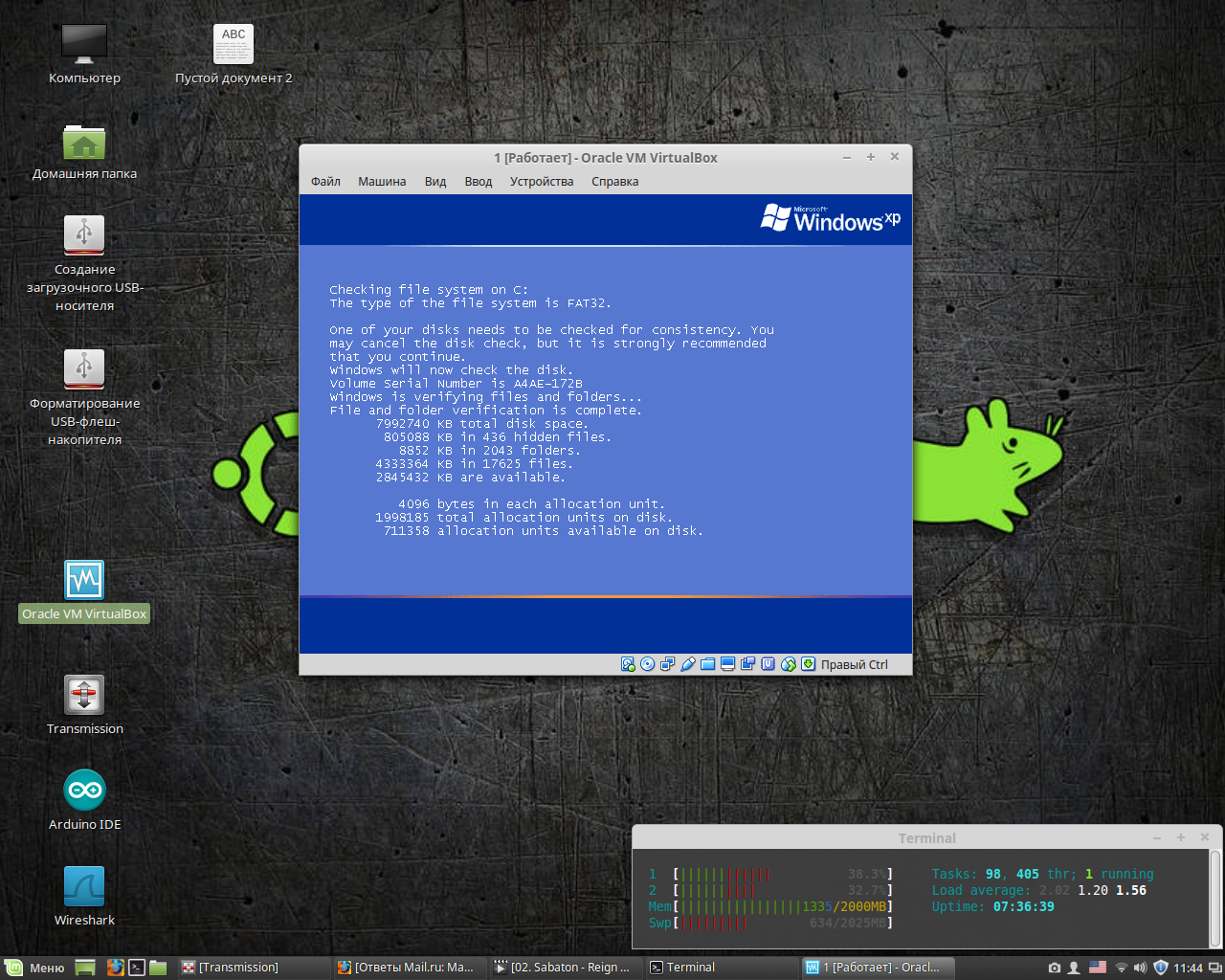Click the Uptime value 07:36:39 in Terminal
The height and width of the screenshot is (980, 1225).
(1023, 906)
